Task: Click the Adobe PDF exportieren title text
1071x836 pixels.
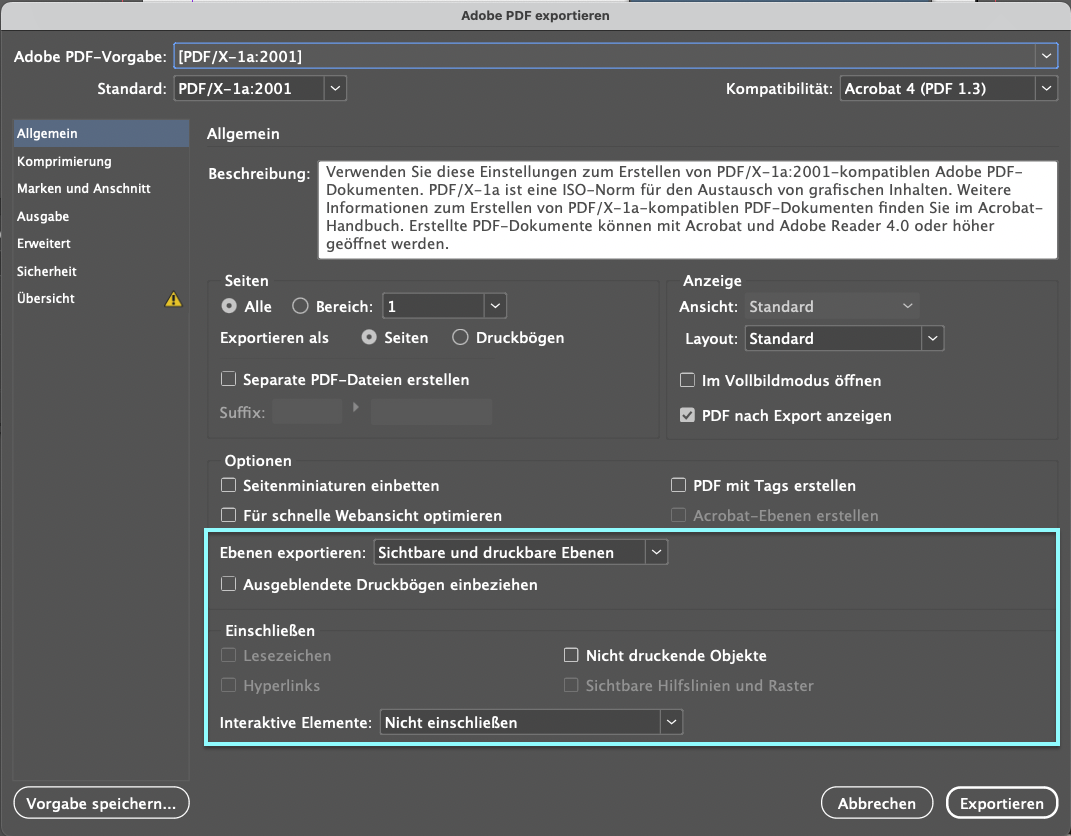Action: tap(536, 15)
